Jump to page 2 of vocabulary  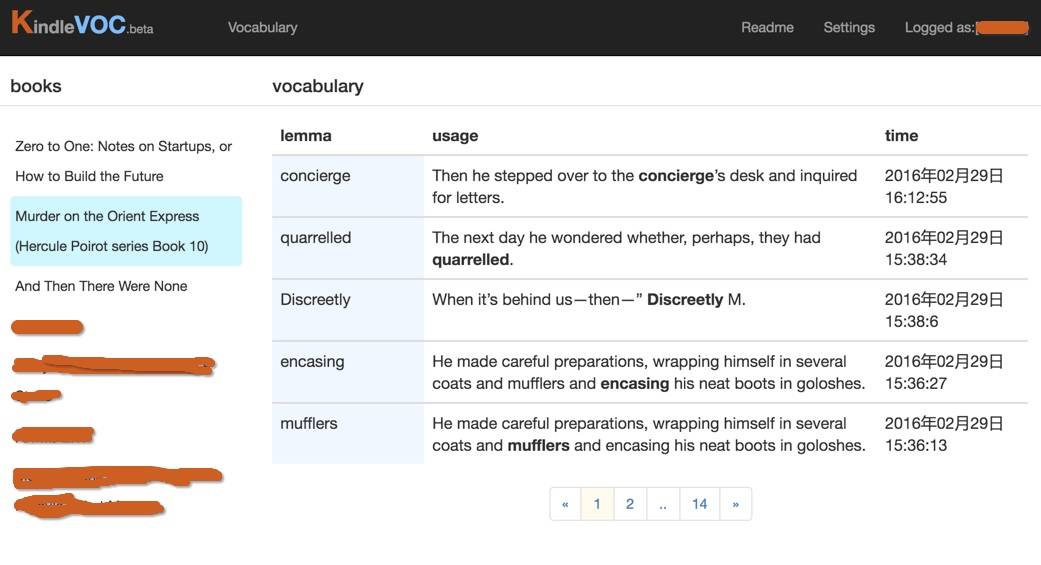630,504
